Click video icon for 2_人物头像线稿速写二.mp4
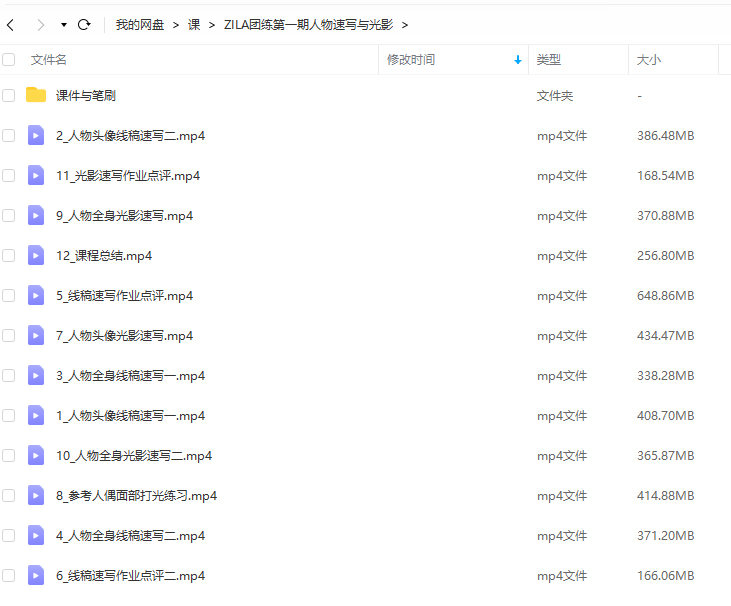Screen dimensions: 731x606 pos(36,136)
